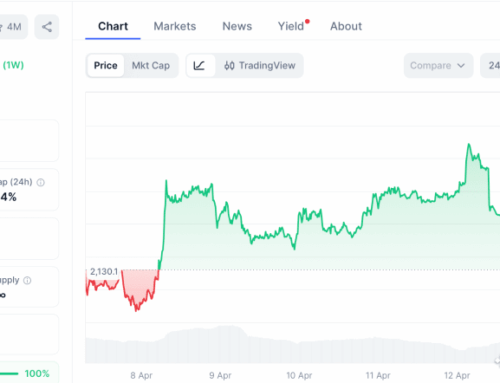Open info icon beside the (24h) label

(x=41, y=182)
